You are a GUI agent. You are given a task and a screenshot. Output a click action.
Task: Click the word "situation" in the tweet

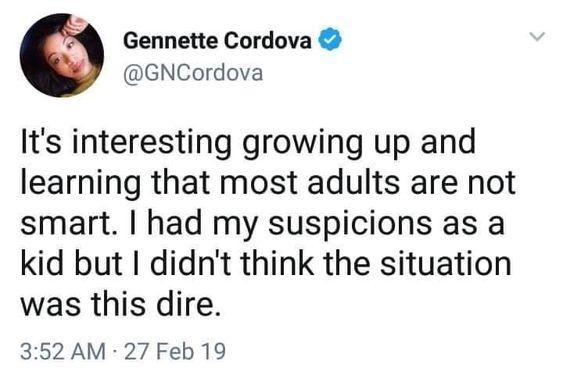(x=446, y=264)
